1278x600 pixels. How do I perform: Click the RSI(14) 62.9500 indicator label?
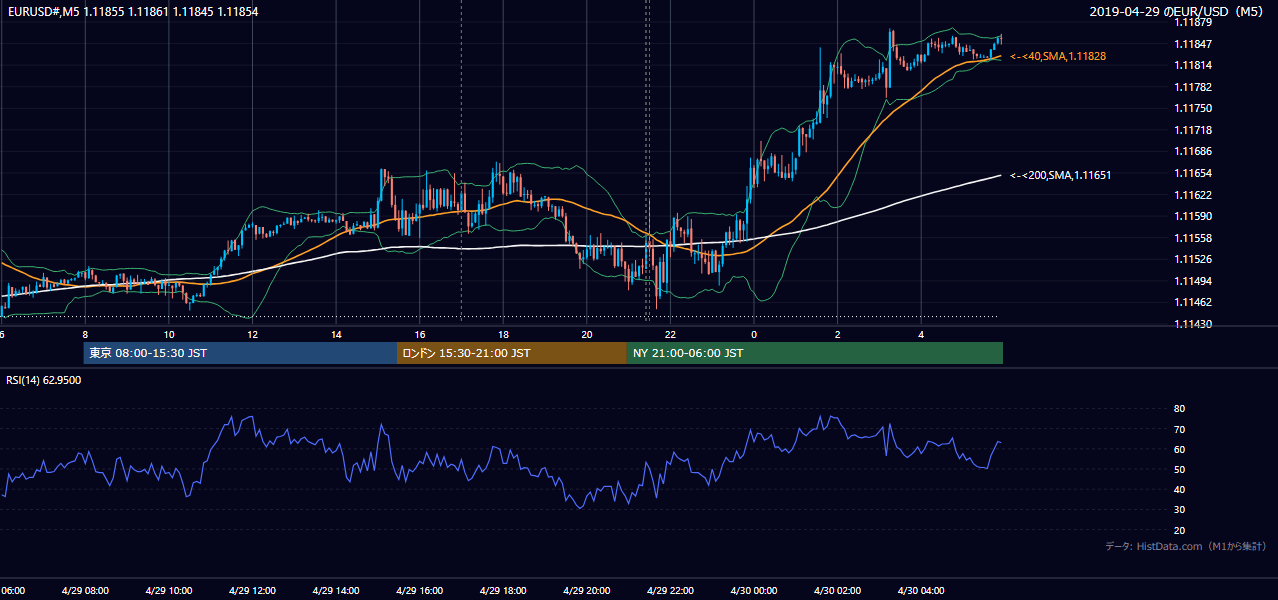(44, 380)
